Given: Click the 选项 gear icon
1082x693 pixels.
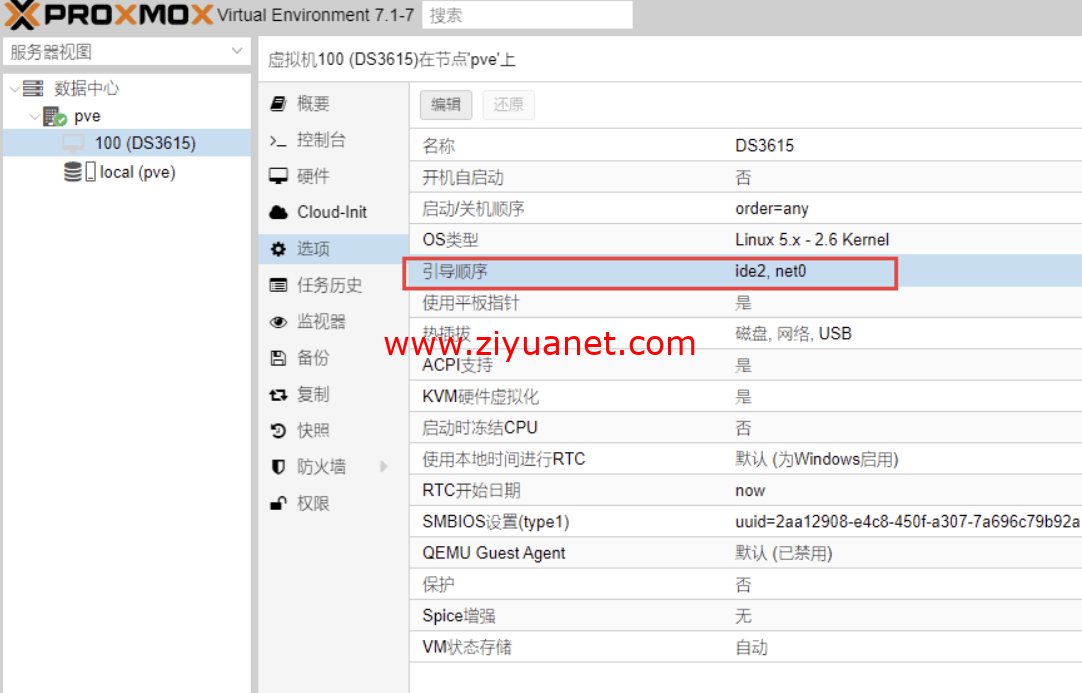Looking at the screenshot, I should pyautogui.click(x=278, y=249).
